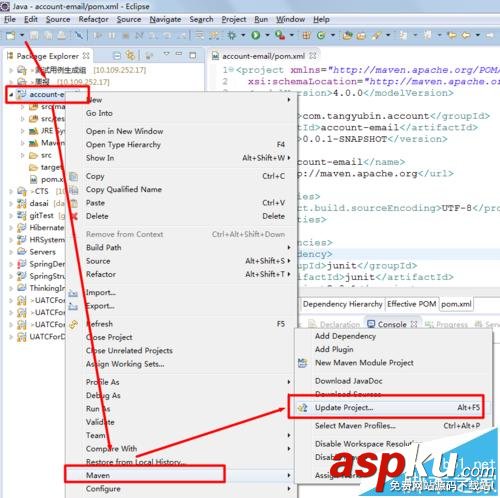Collapse the project element fold marker
Image resolution: width=500 pixels, height=498 pixels.
tap(232, 70)
